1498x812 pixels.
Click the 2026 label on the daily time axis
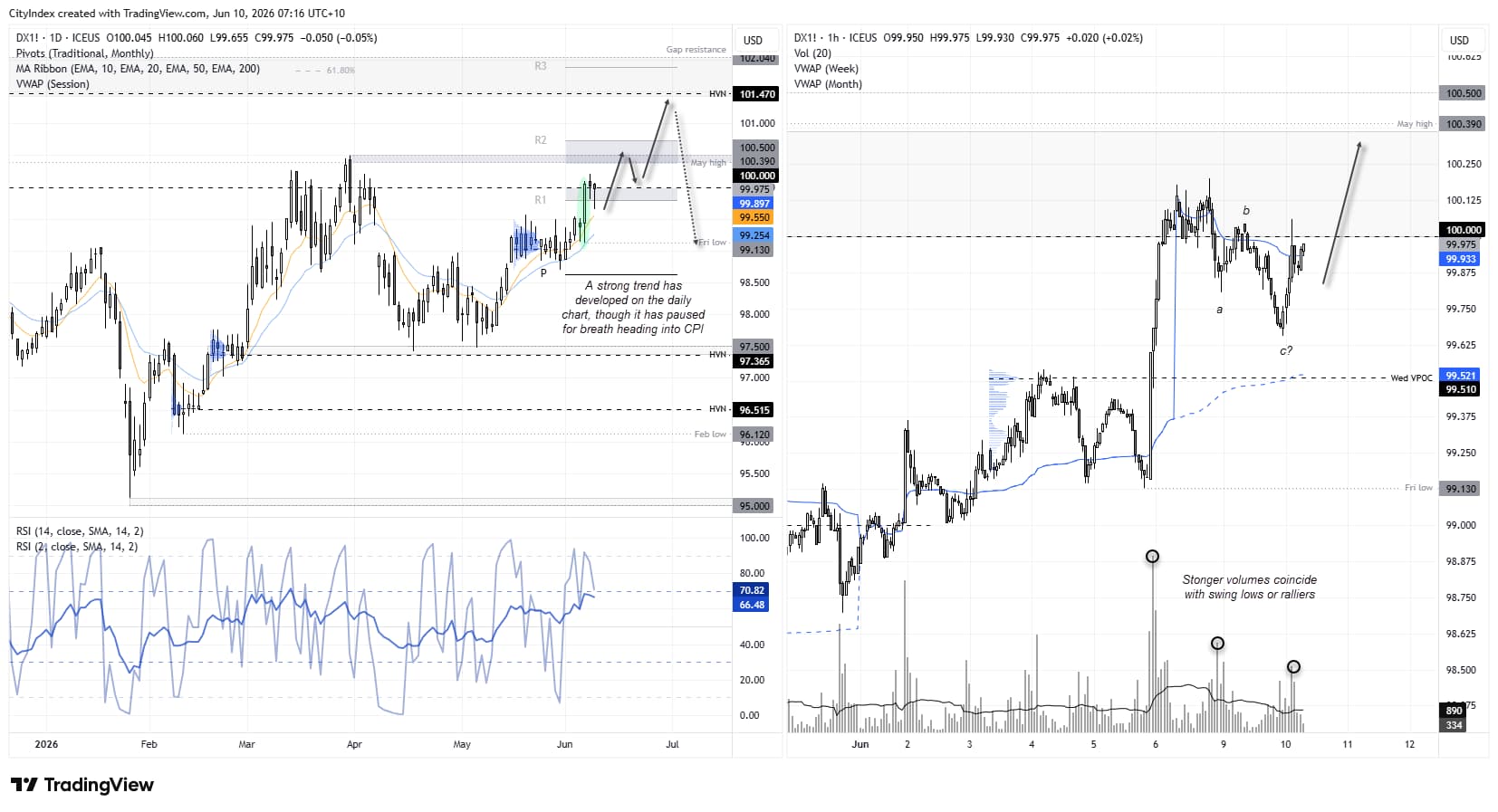(x=46, y=744)
